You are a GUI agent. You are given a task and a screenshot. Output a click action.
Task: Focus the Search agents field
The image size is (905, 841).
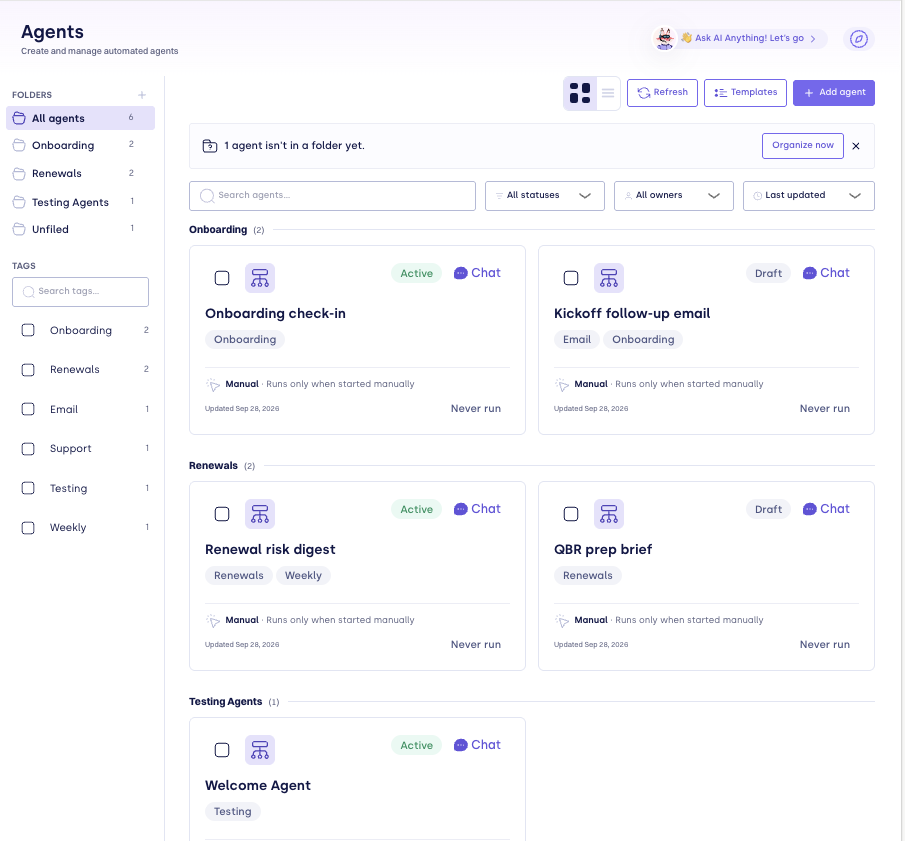(x=332, y=196)
